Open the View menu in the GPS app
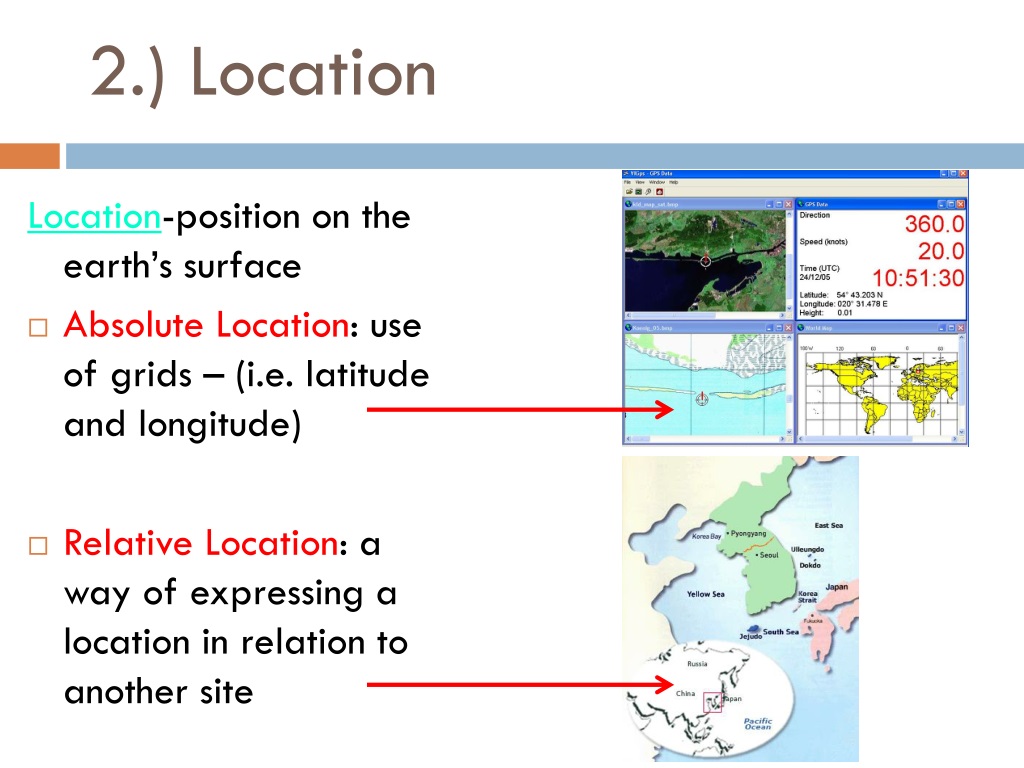Viewport: 1024px width, 768px height. point(640,182)
